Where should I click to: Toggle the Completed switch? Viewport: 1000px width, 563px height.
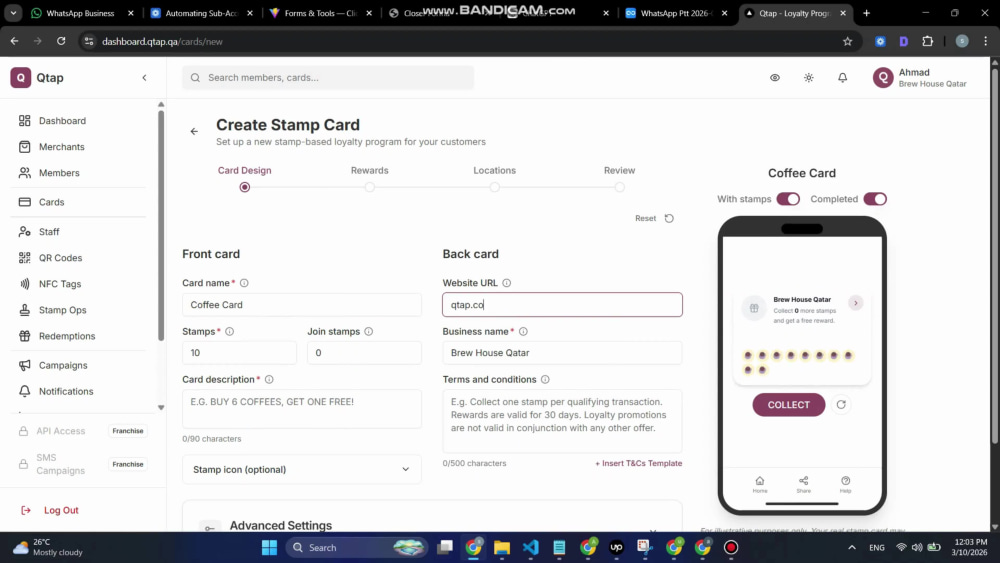tap(875, 199)
